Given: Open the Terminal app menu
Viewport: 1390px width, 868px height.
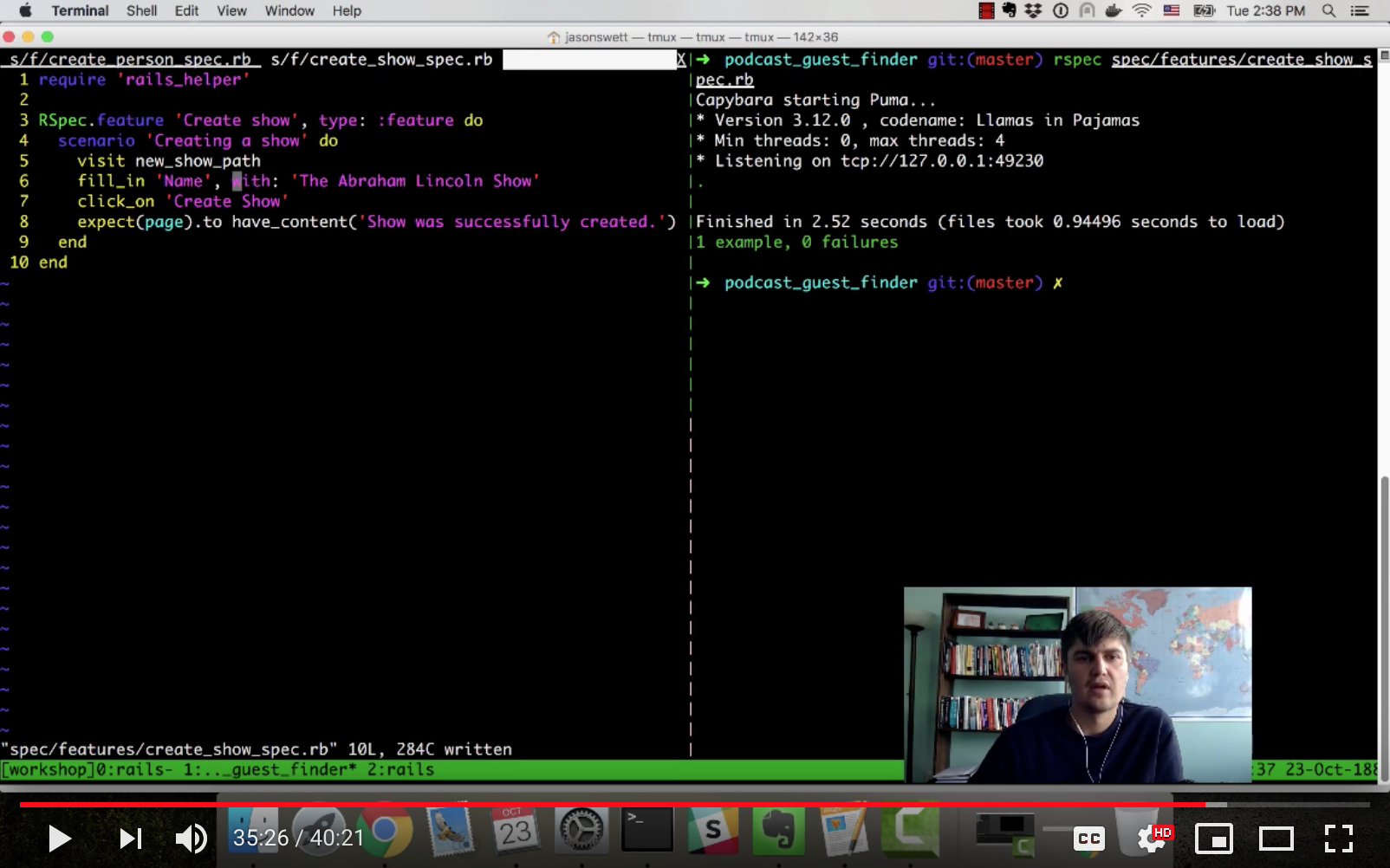Looking at the screenshot, I should click(80, 10).
